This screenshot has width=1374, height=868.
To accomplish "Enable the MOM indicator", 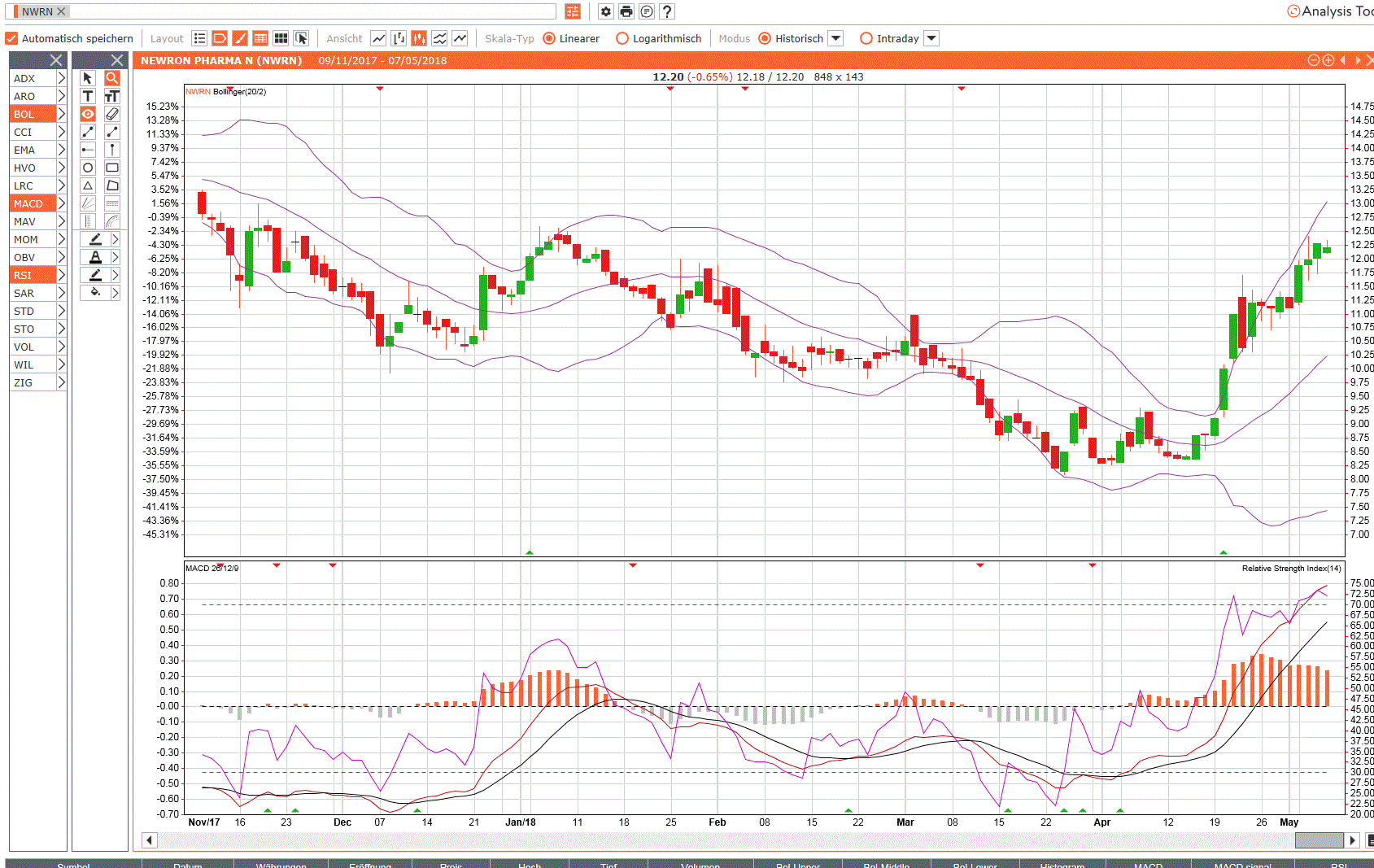I will coord(33,239).
